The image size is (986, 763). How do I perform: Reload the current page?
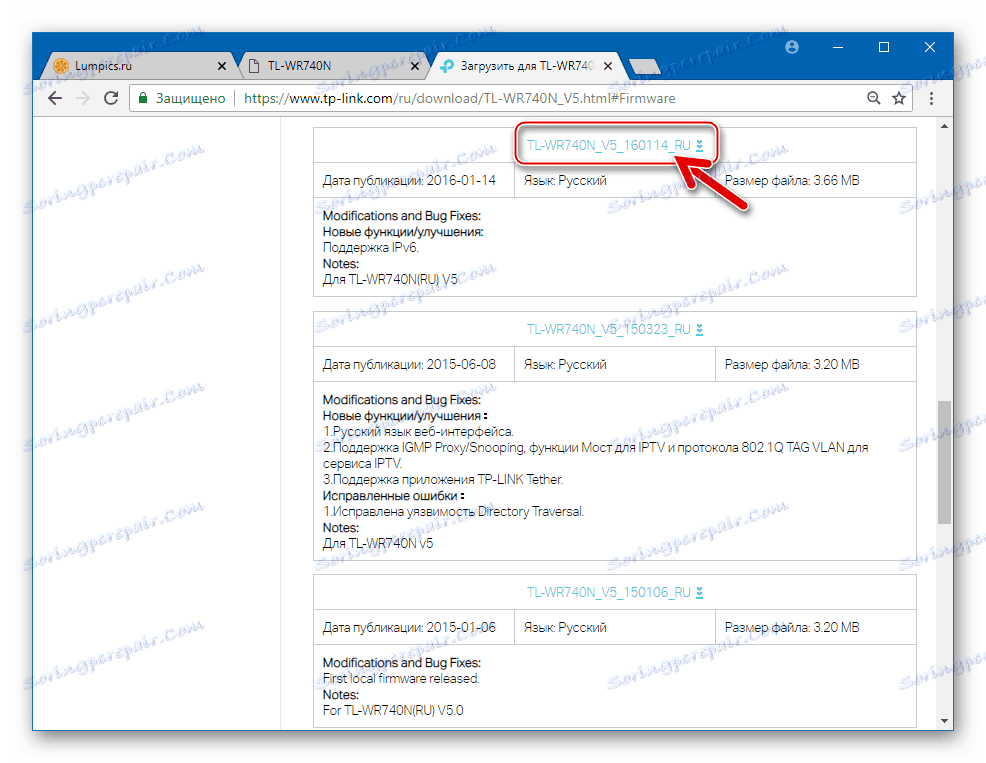(111, 98)
